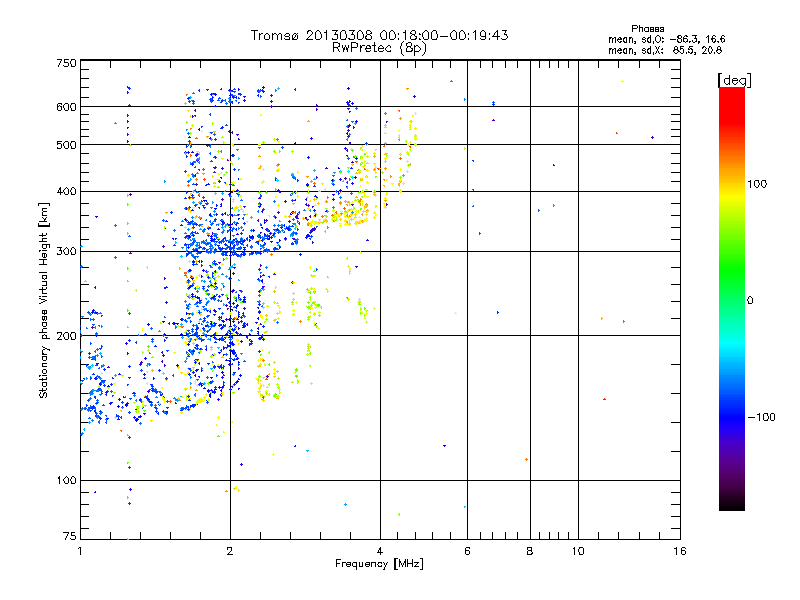Click the '6' frequency axis tick label

coord(467,551)
